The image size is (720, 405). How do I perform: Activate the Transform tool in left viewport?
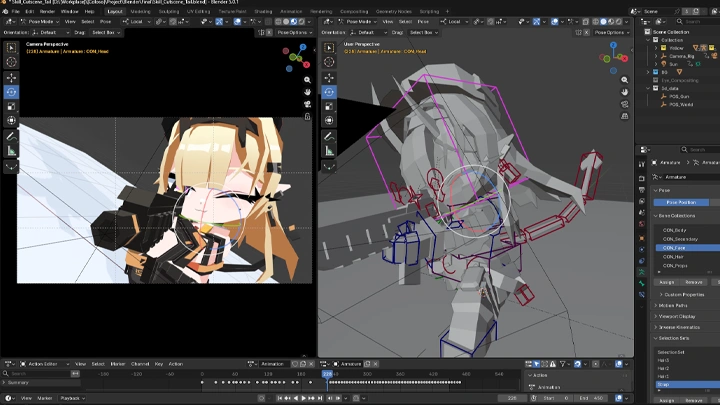pos(11,121)
